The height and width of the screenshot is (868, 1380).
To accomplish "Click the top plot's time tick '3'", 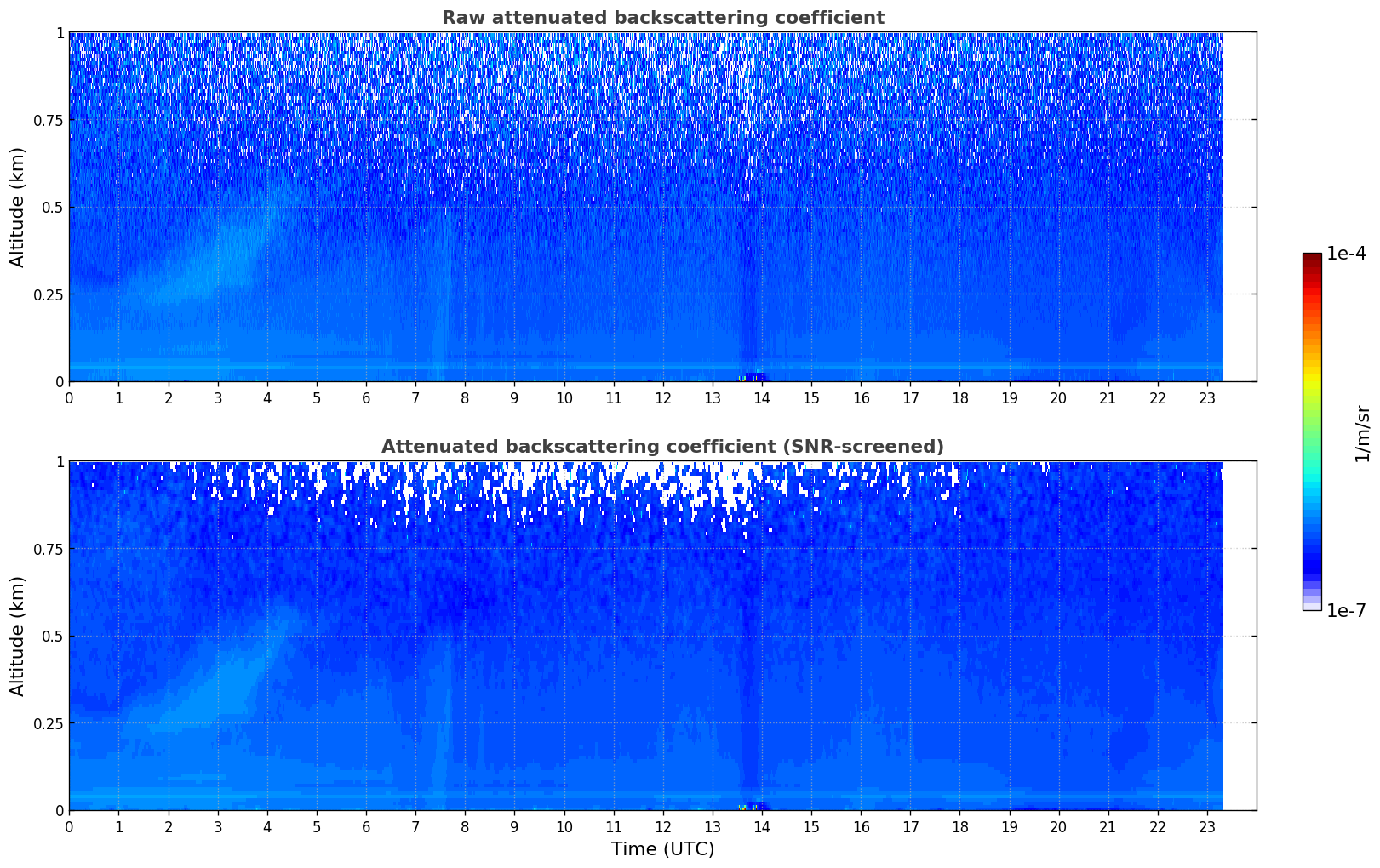I will pos(218,397).
